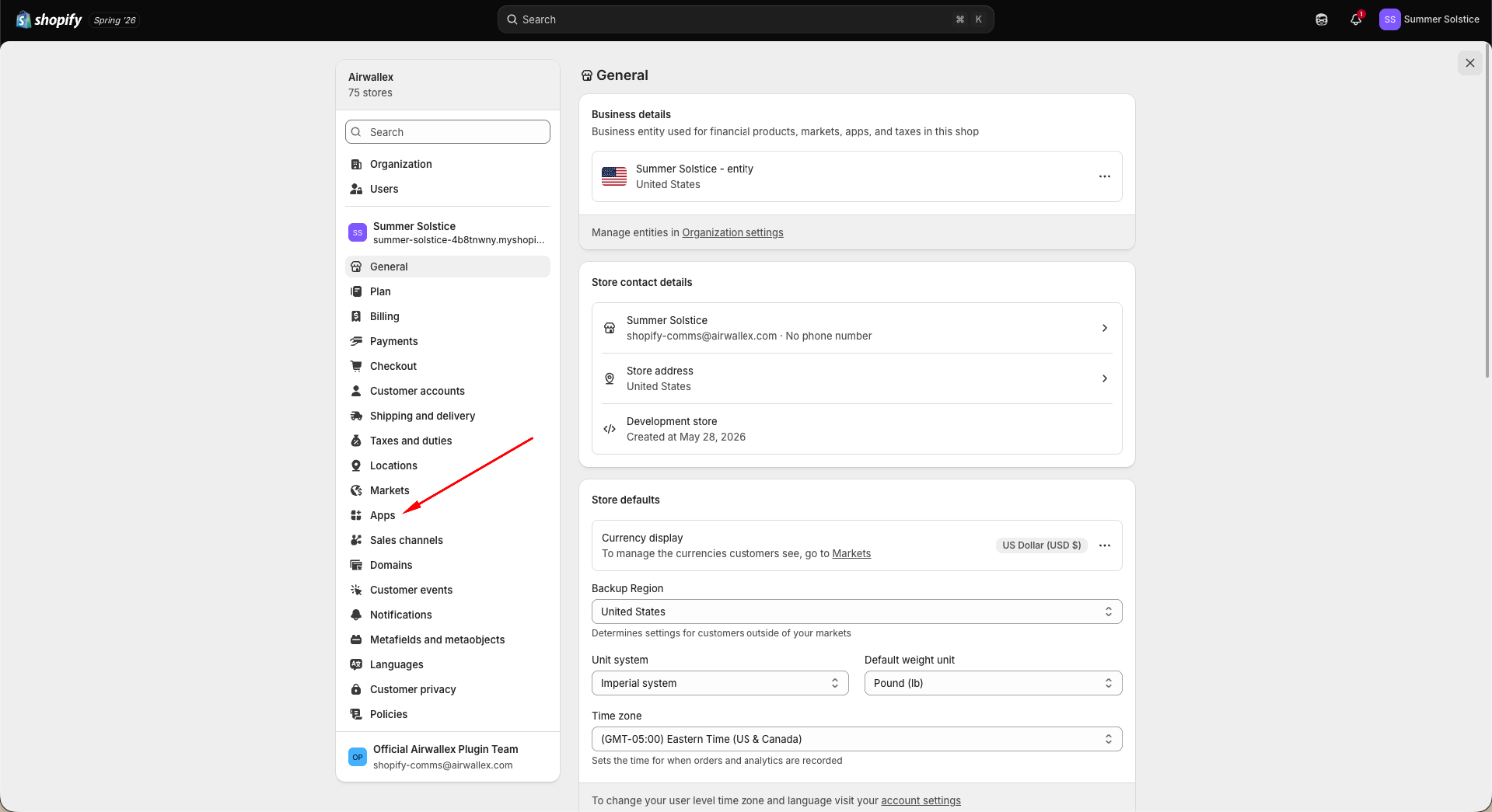Open the notifications bell icon
Screen dimensions: 1492x812
click(1356, 19)
